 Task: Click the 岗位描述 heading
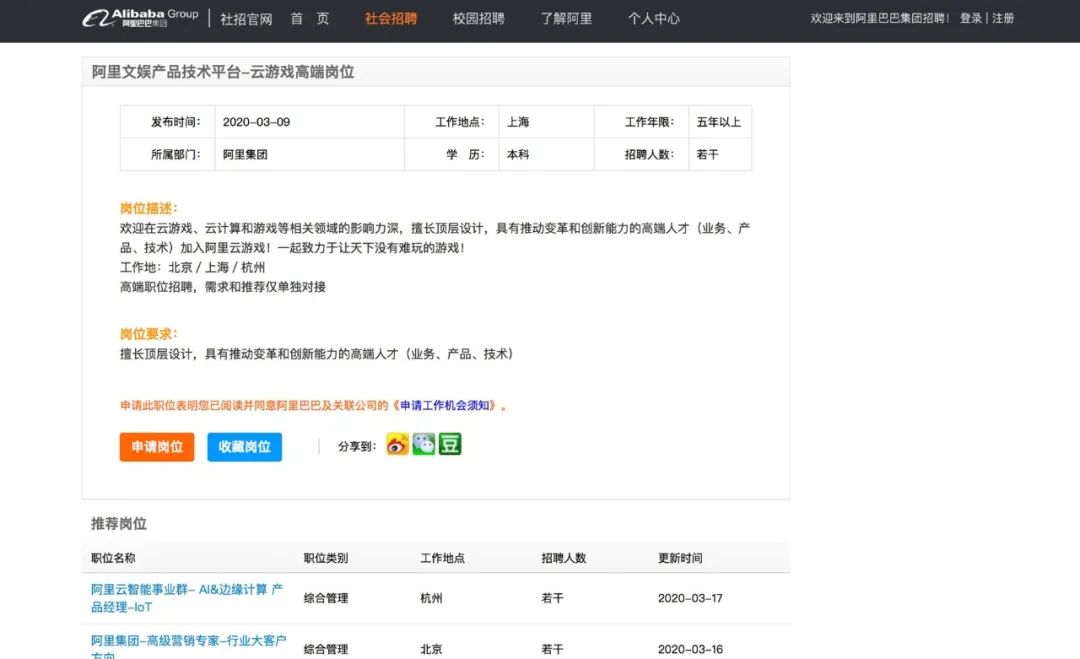point(148,208)
